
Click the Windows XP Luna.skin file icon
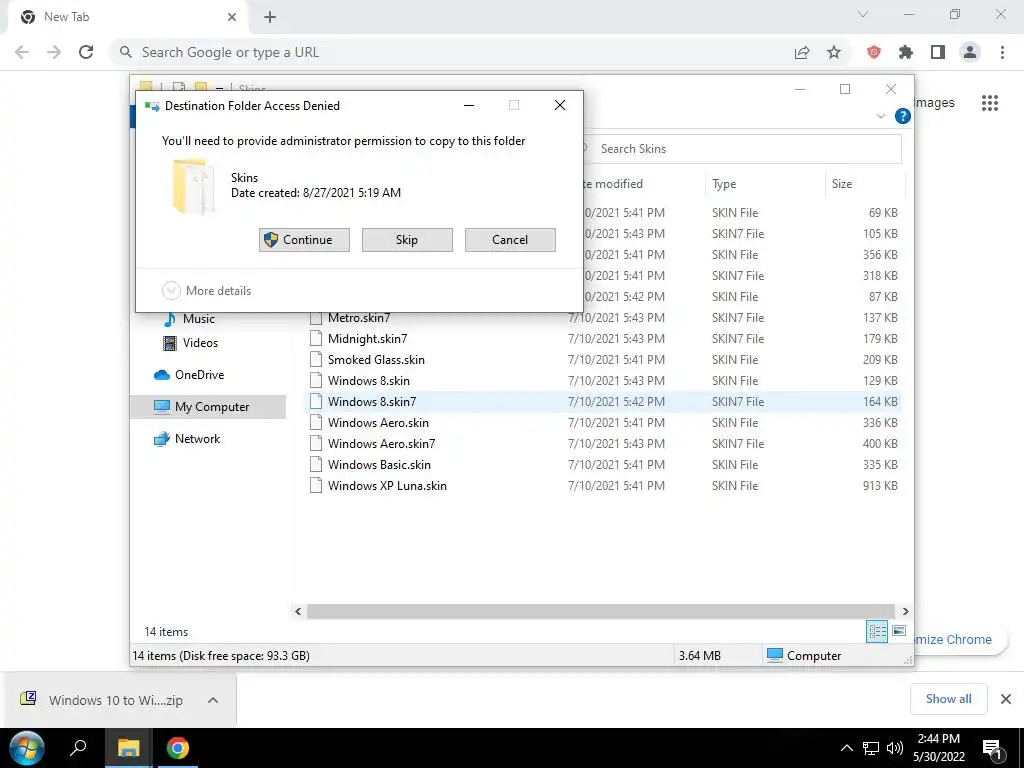click(316, 486)
